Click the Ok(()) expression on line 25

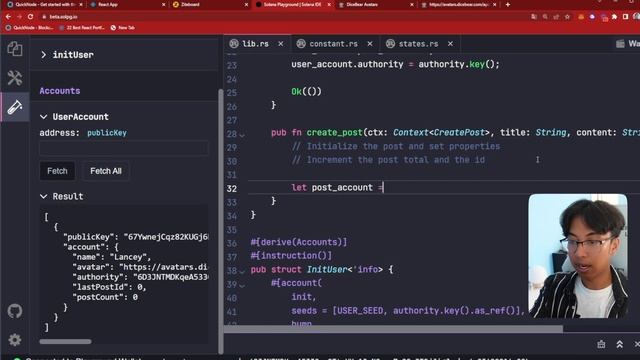coord(307,91)
